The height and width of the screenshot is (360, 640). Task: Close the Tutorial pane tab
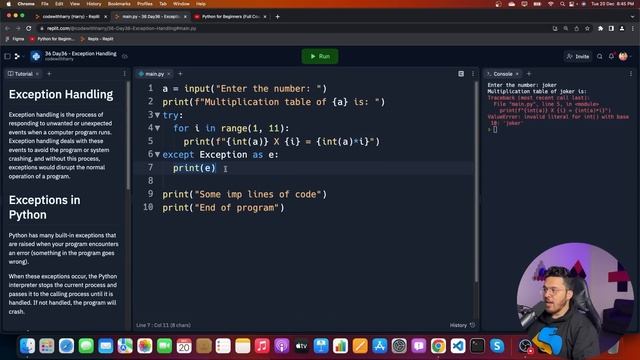tap(37, 74)
